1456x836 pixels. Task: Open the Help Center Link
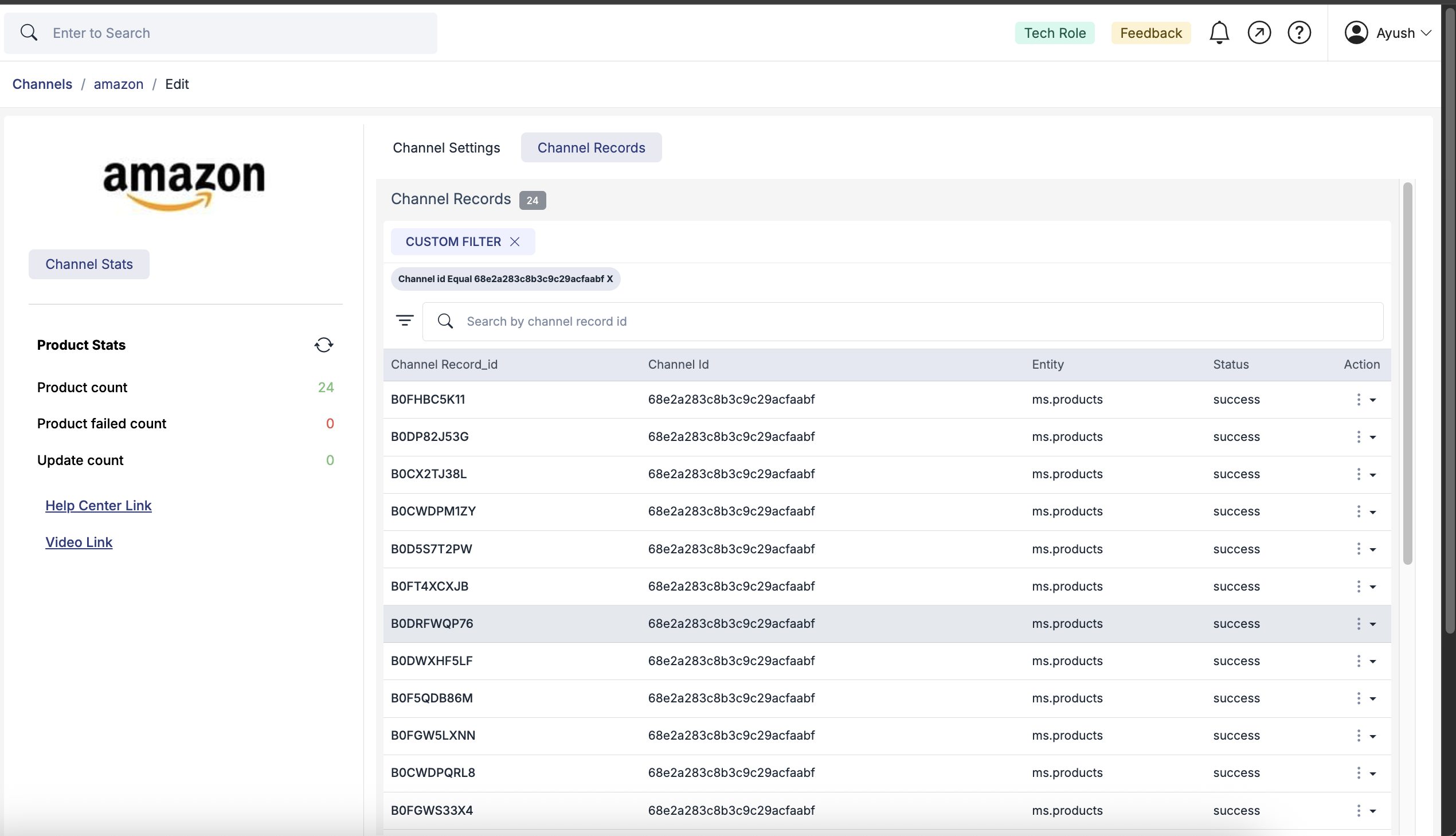pos(98,505)
